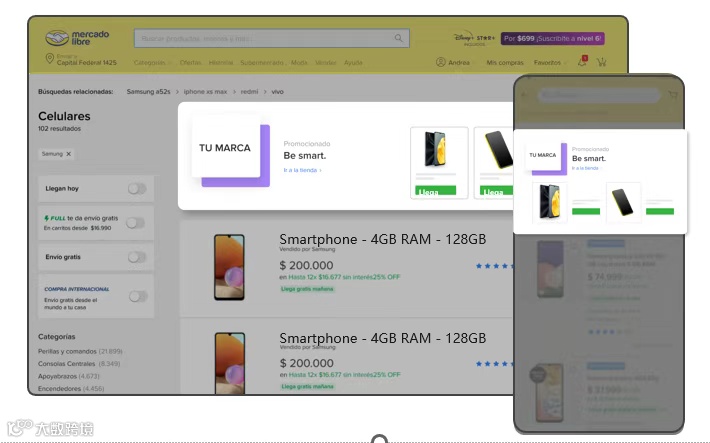Screen dimensions: 710x443
Task: Open second Smartphone 4GB RAM 128GB title
Action: click(383, 338)
